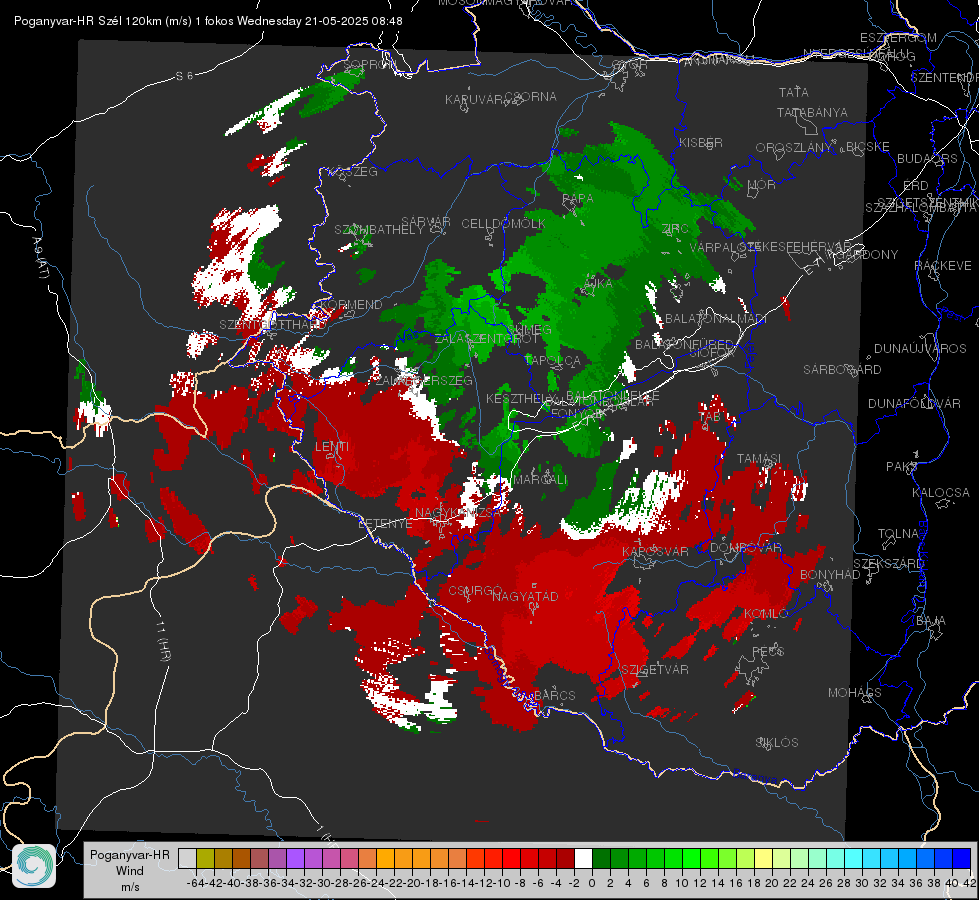Click the AJKA city label
The image size is (979, 900).
click(x=597, y=283)
